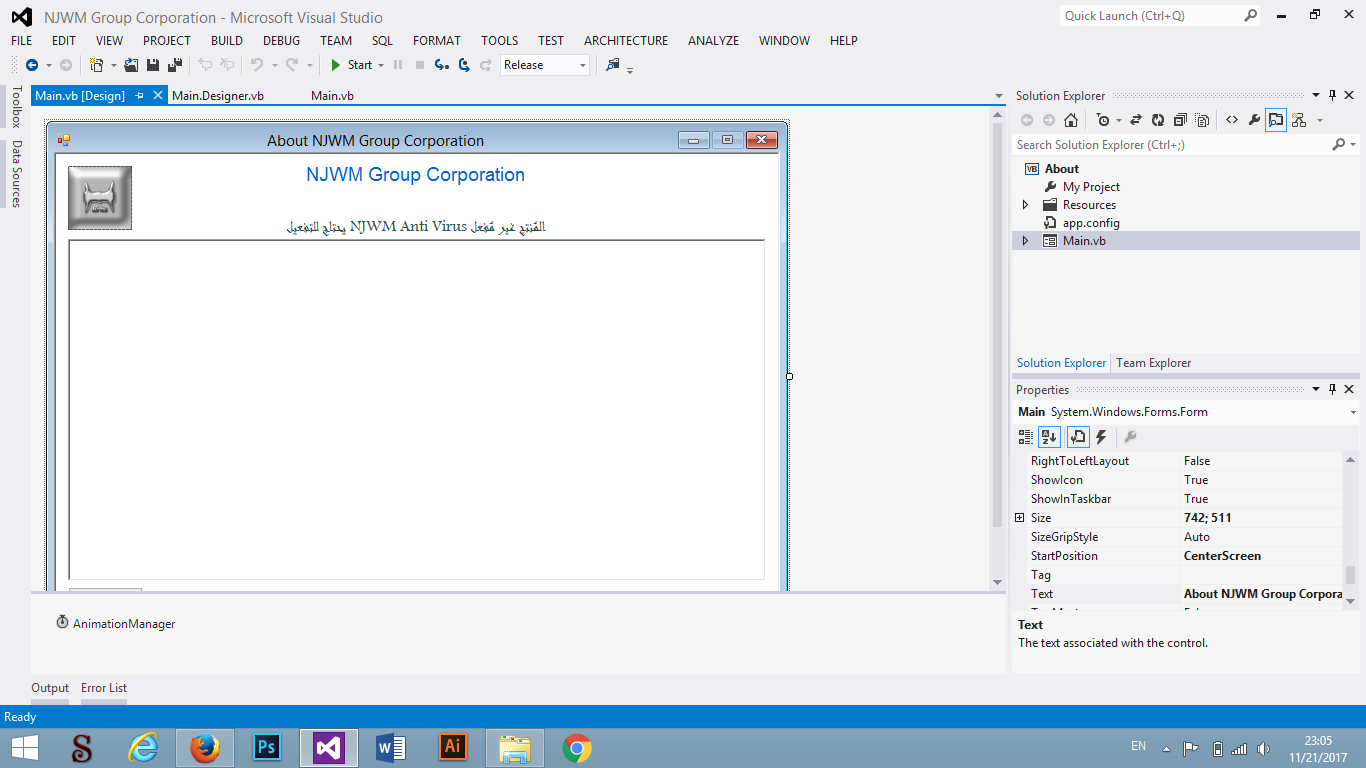Toggle Show All Files in Solution Explorer

point(1202,120)
